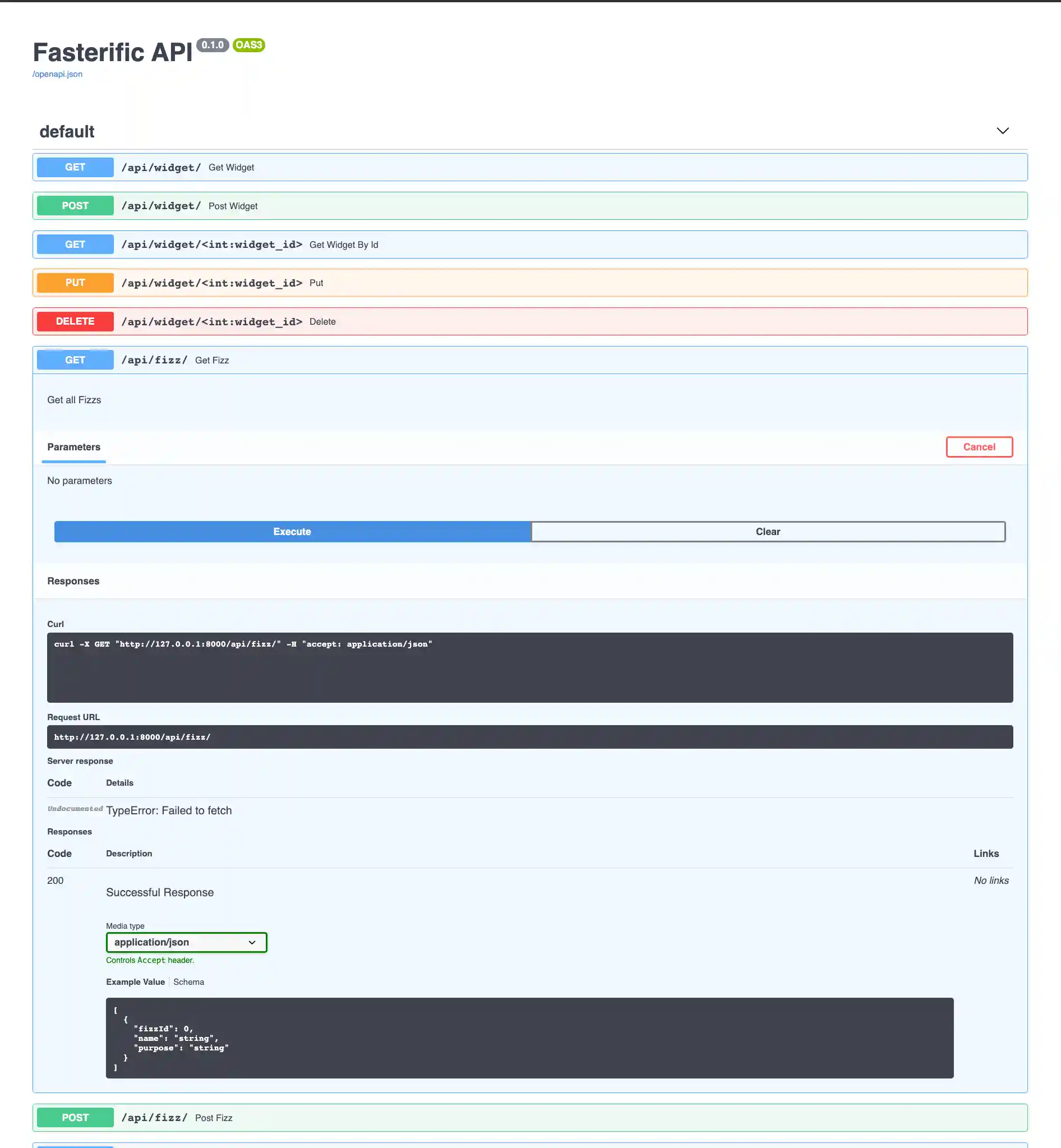The height and width of the screenshot is (1148, 1061).
Task: Click the 'No parameters' text
Action: (x=79, y=481)
